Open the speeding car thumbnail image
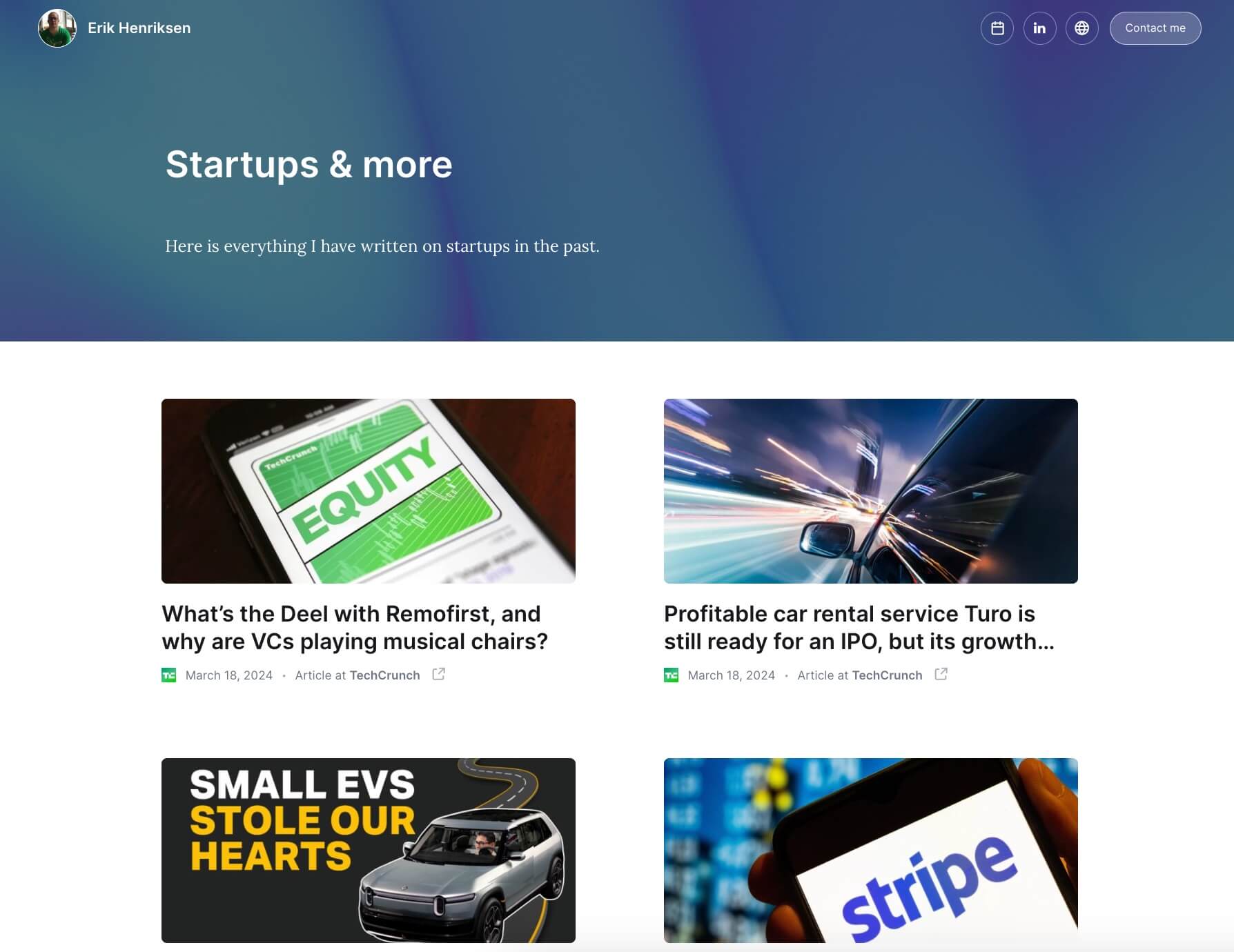Viewport: 1234px width, 952px height. pos(871,491)
